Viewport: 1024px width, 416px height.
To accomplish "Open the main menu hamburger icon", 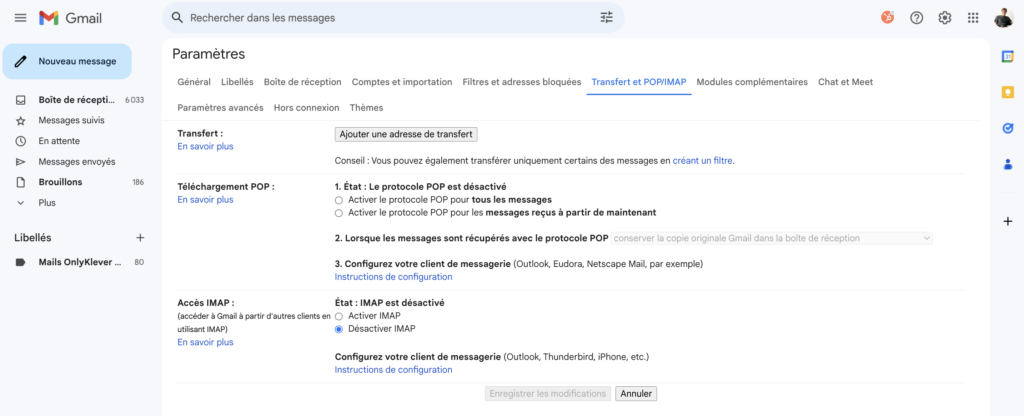I will tap(20, 18).
